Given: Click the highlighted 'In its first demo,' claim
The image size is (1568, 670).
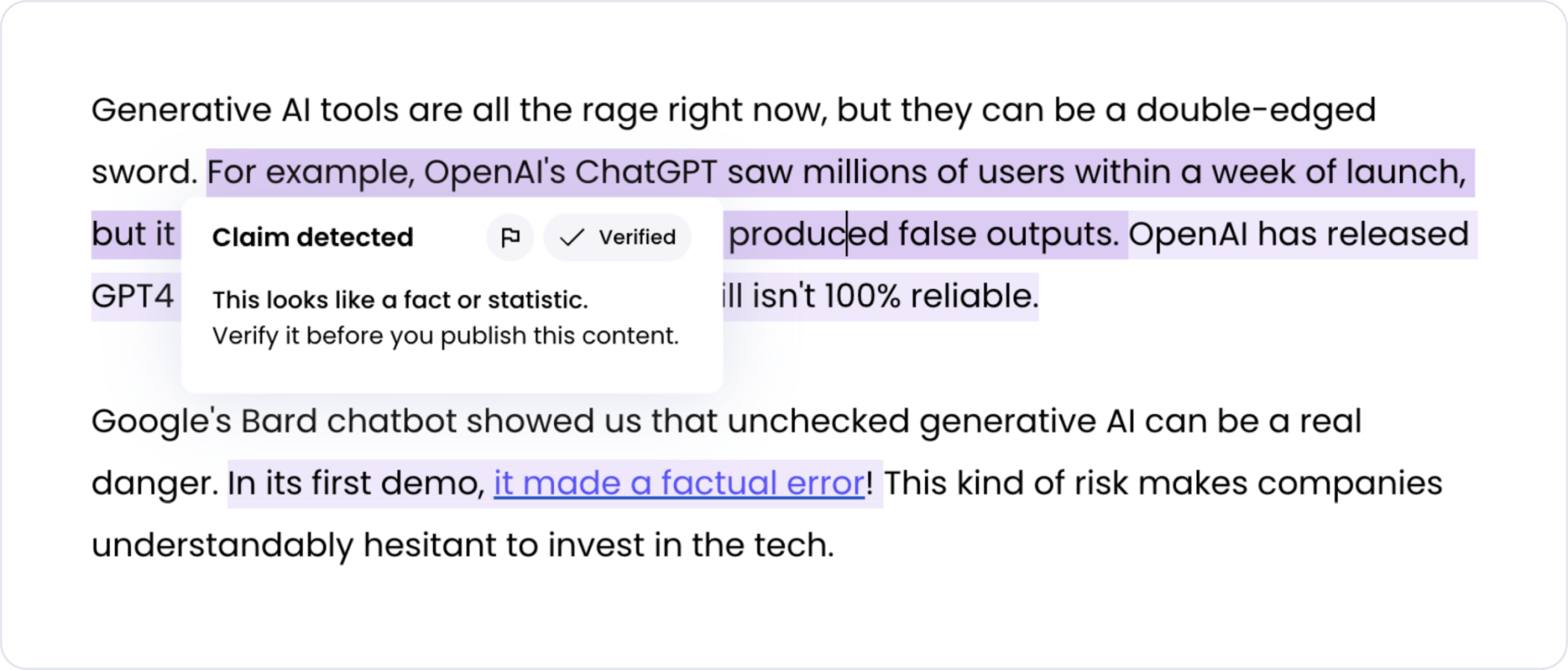Looking at the screenshot, I should click(357, 483).
